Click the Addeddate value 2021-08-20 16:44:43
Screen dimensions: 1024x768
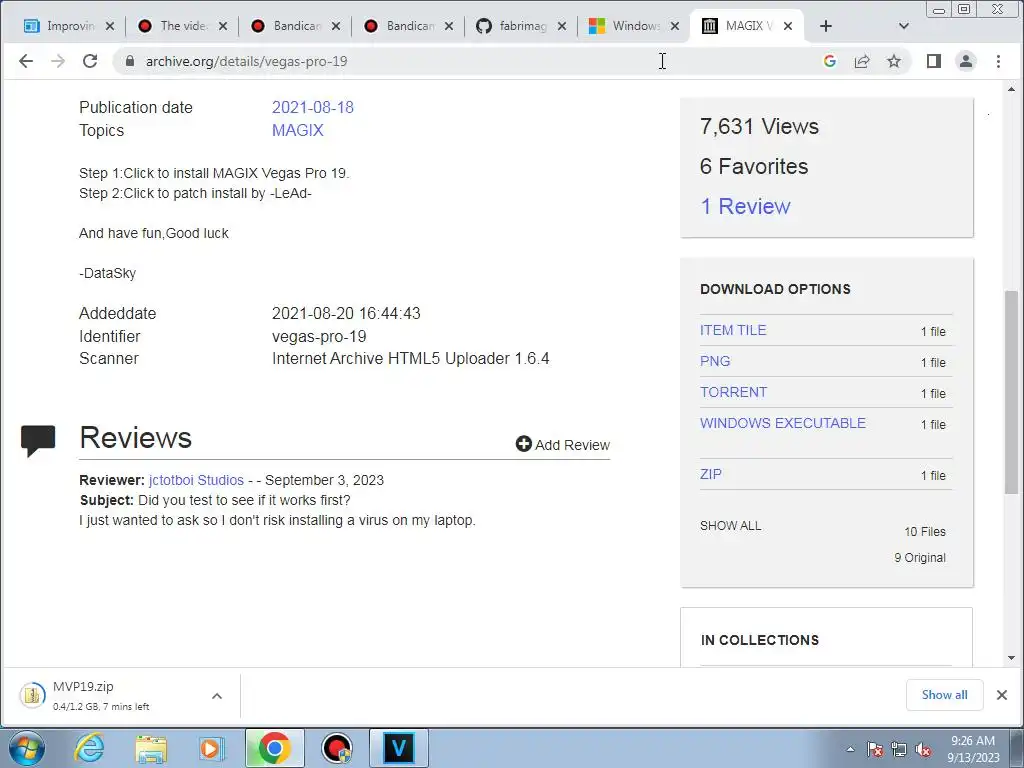346,313
